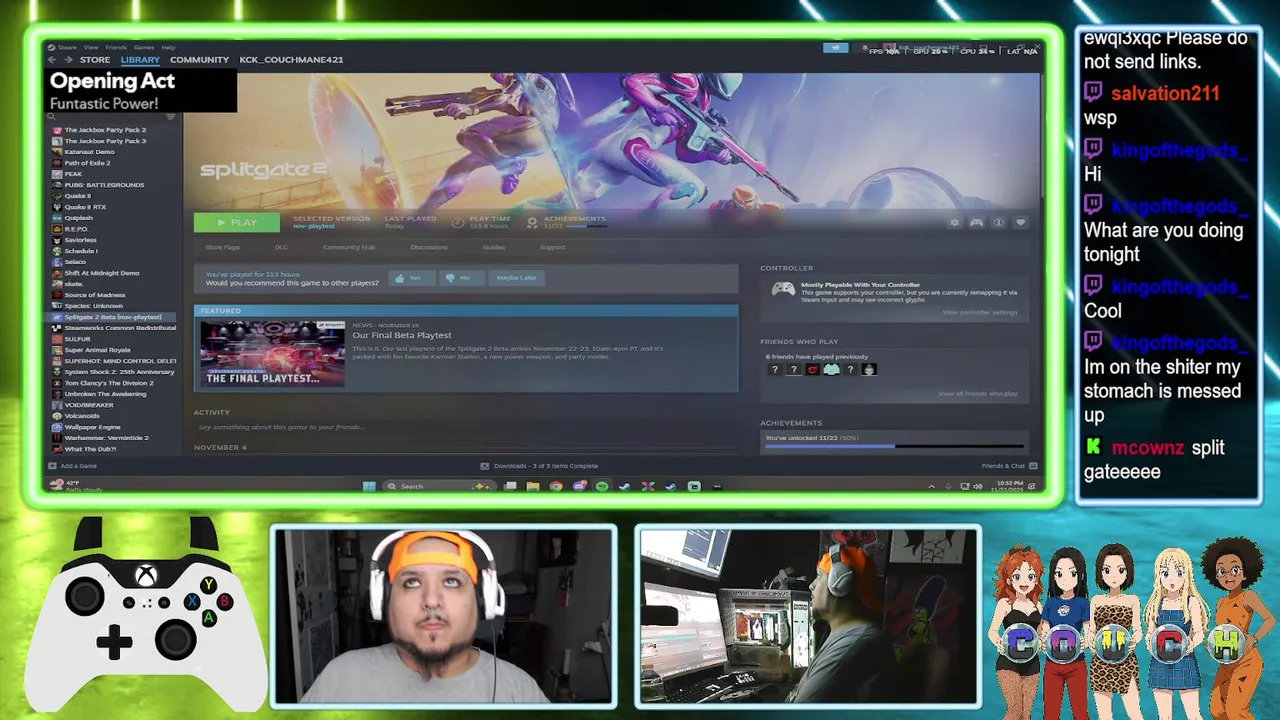This screenshot has height=720, width=1280.
Task: Click the forward navigation arrow
Action: coord(67,59)
